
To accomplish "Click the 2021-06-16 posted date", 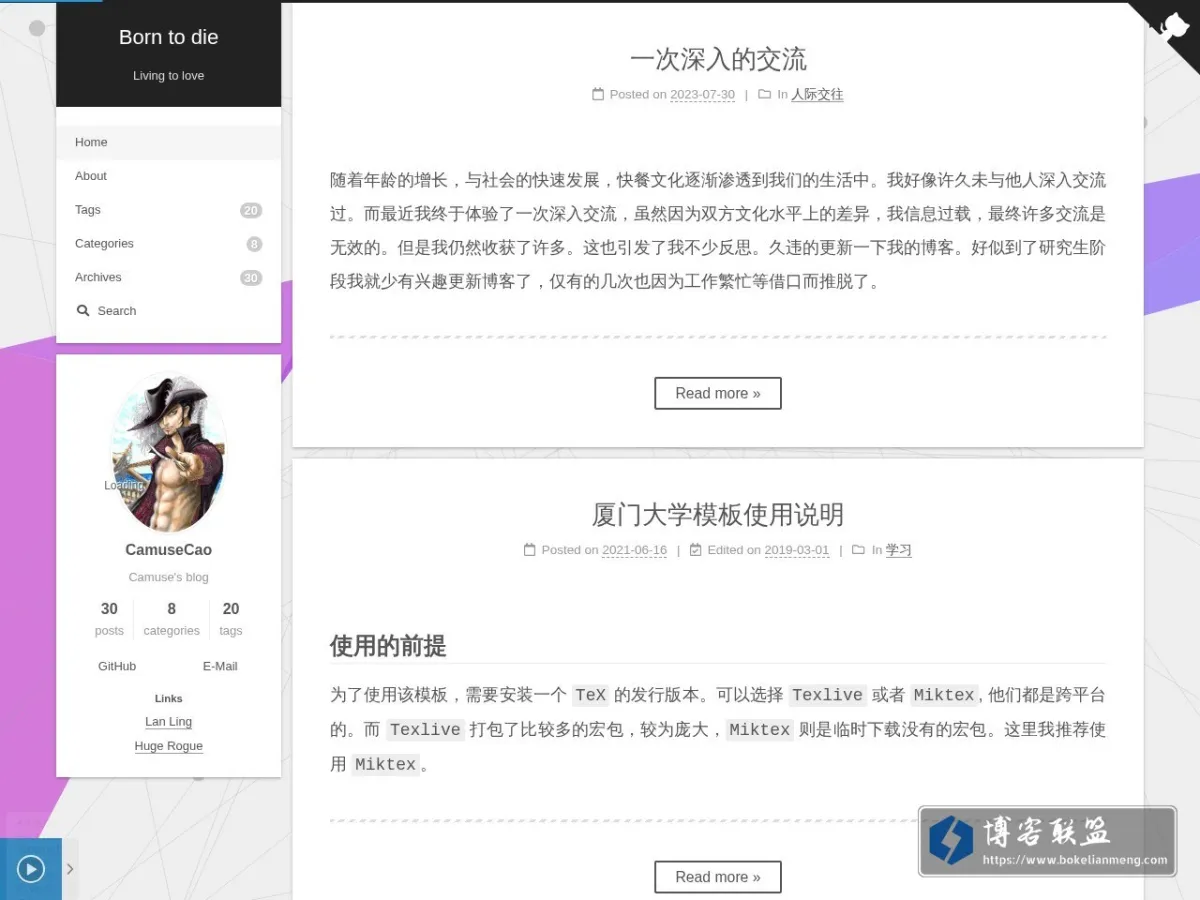I will point(634,550).
